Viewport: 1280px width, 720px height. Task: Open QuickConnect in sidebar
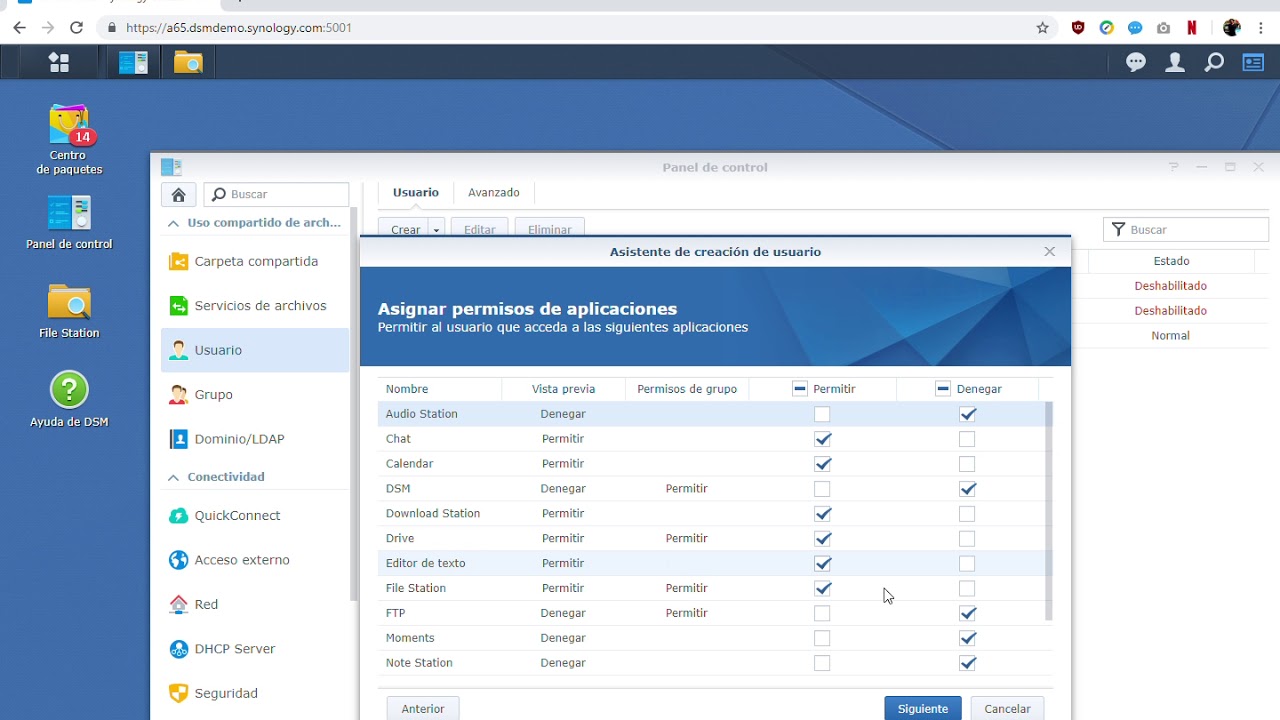(x=255, y=515)
